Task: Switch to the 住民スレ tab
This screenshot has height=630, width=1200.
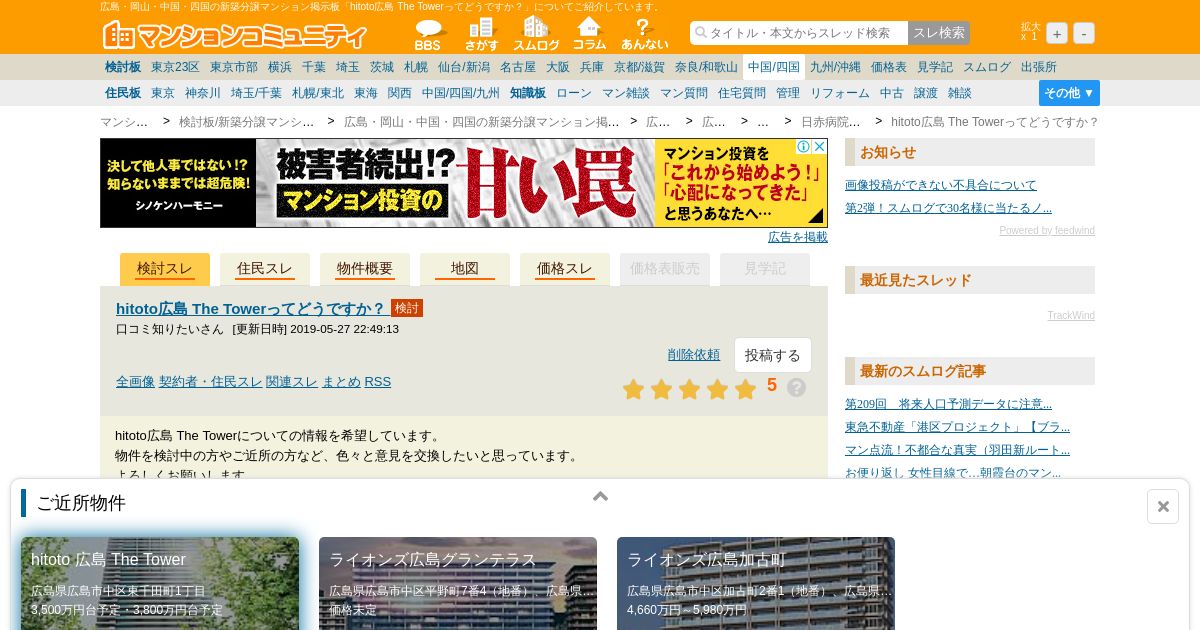Action: [265, 269]
